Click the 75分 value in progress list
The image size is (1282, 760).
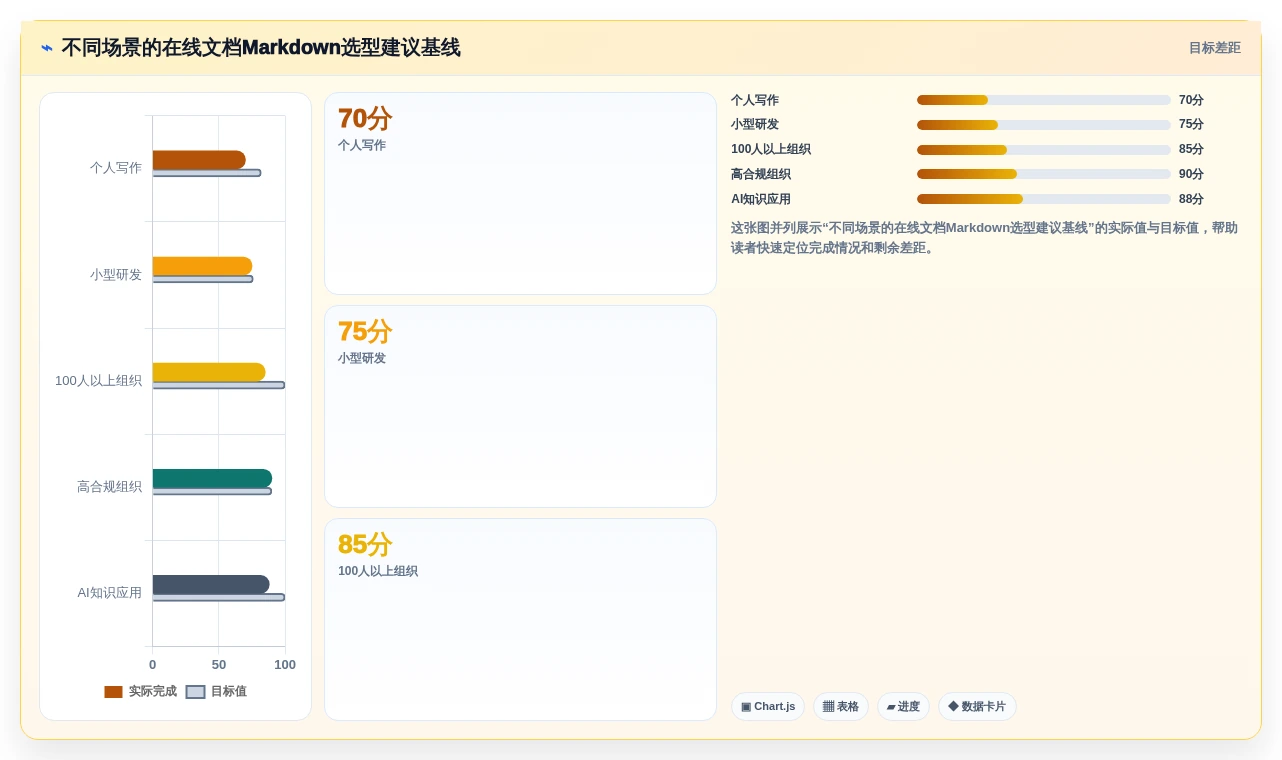coord(1191,125)
